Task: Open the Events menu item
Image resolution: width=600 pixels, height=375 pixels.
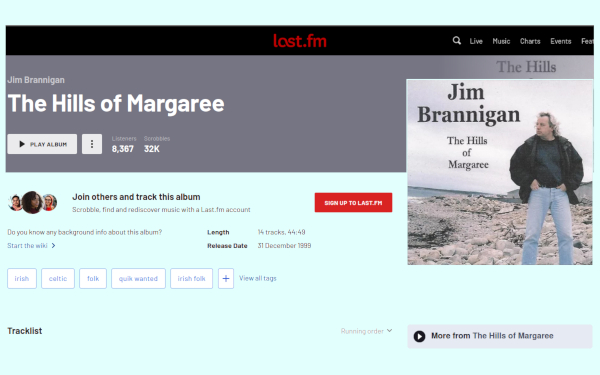Action: click(x=561, y=41)
